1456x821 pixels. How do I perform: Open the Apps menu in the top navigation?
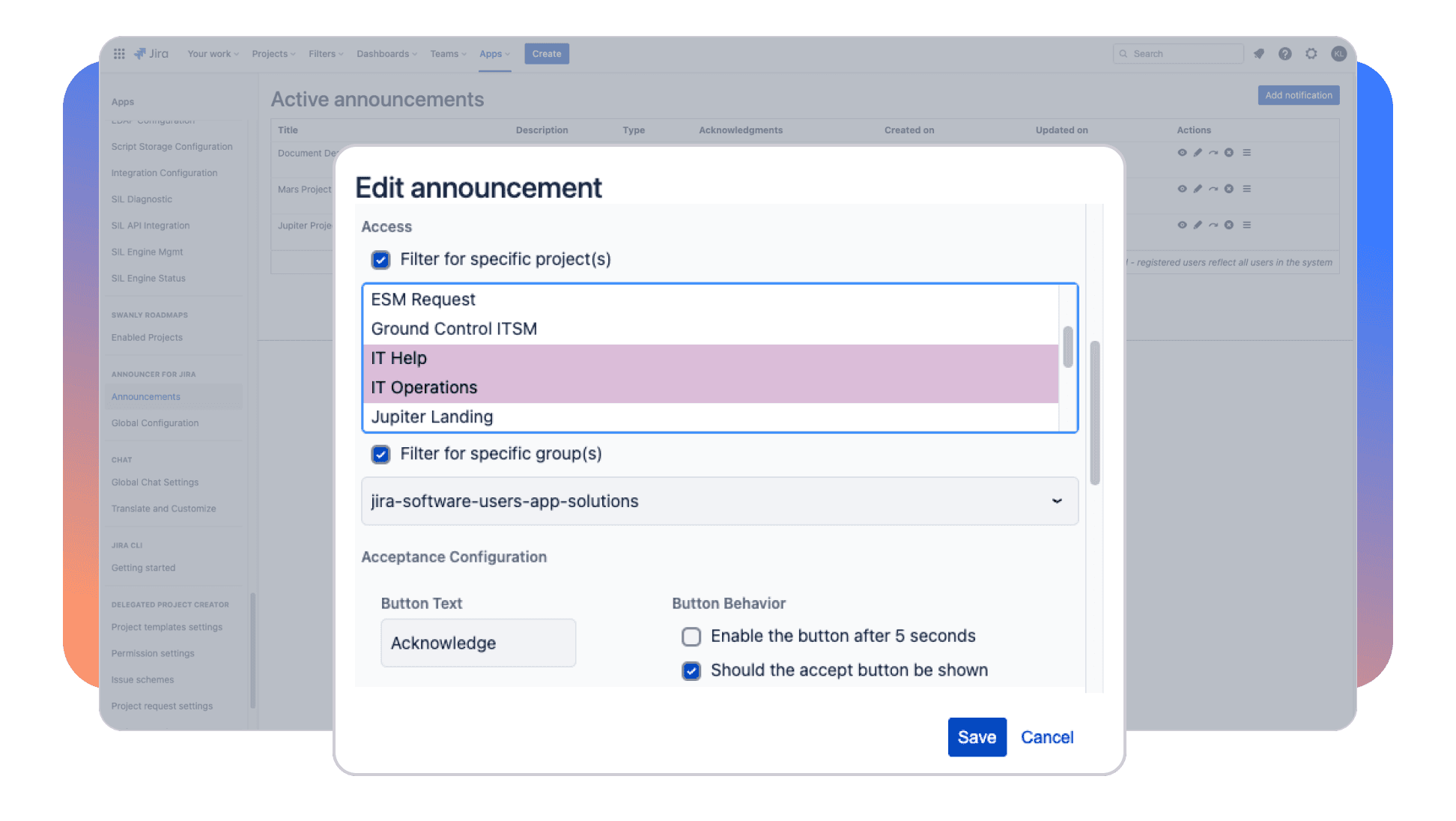coord(492,54)
